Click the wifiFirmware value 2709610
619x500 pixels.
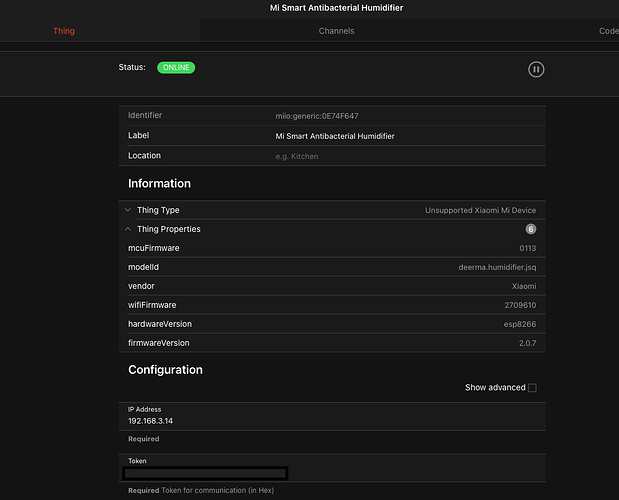click(520, 305)
